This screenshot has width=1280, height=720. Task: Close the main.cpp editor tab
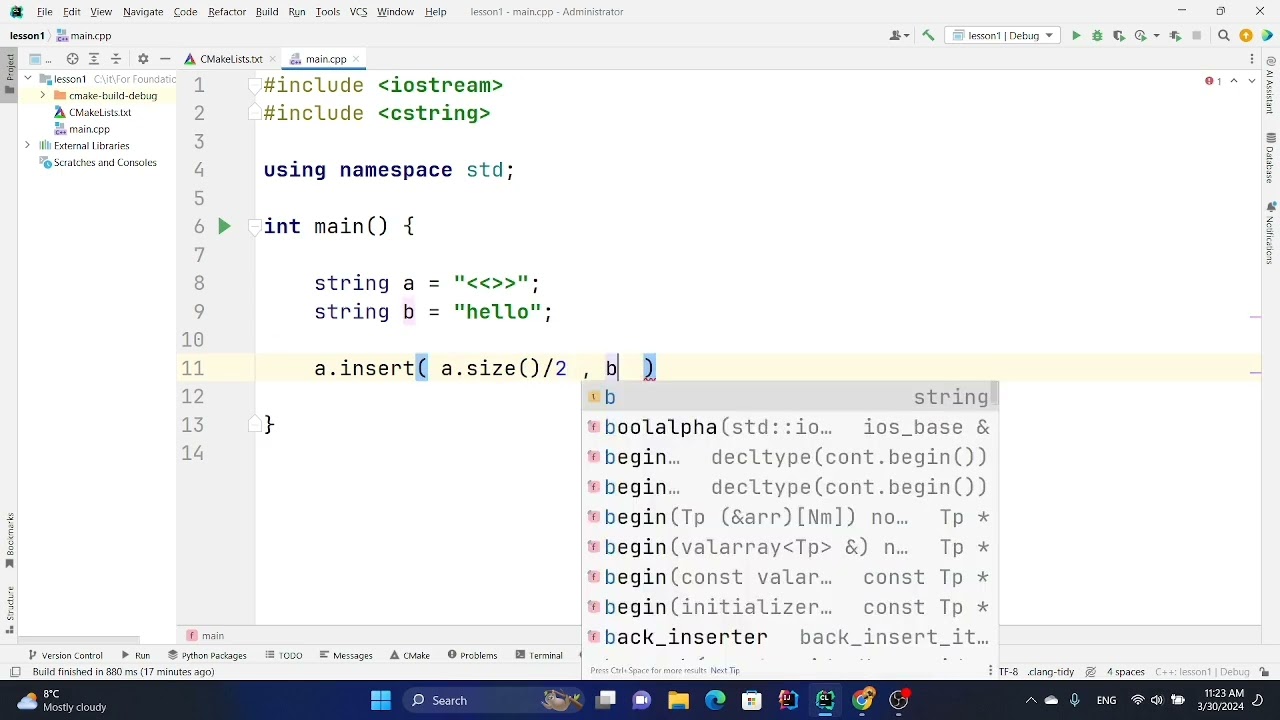(356, 59)
